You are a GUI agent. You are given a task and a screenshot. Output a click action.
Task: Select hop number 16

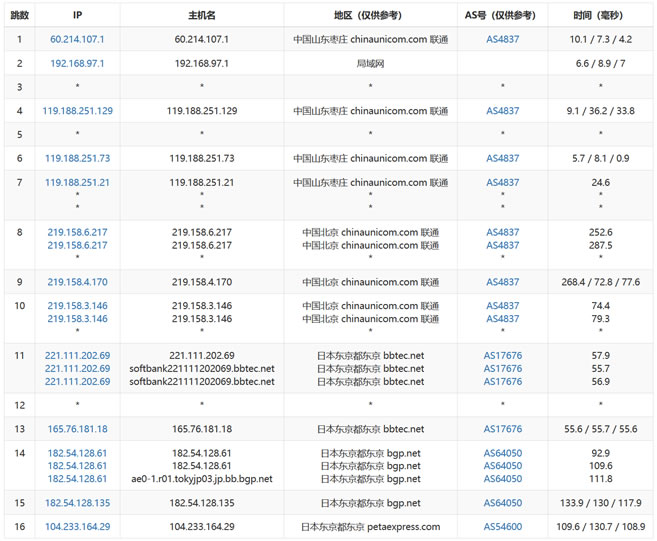[20, 527]
